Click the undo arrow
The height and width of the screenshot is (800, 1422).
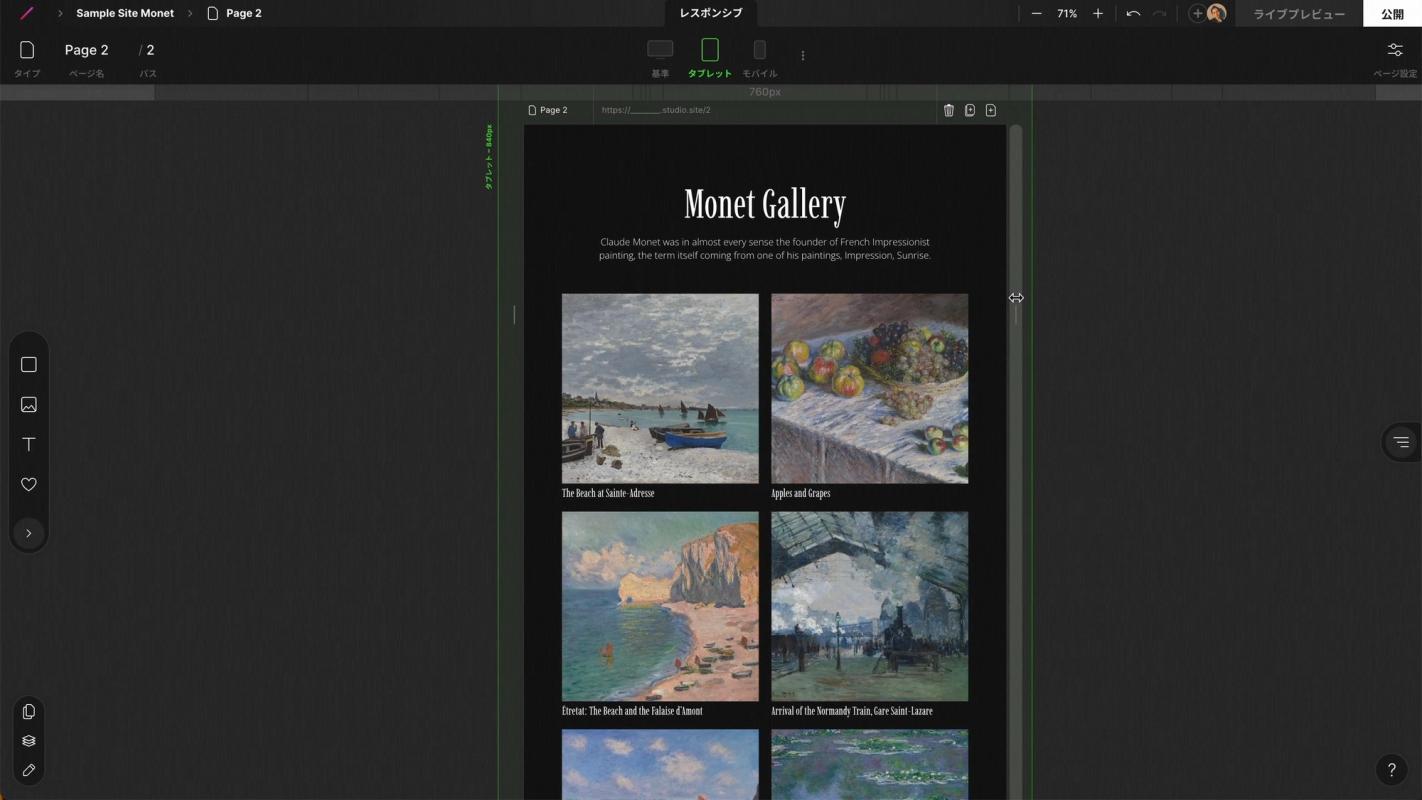coord(1133,13)
